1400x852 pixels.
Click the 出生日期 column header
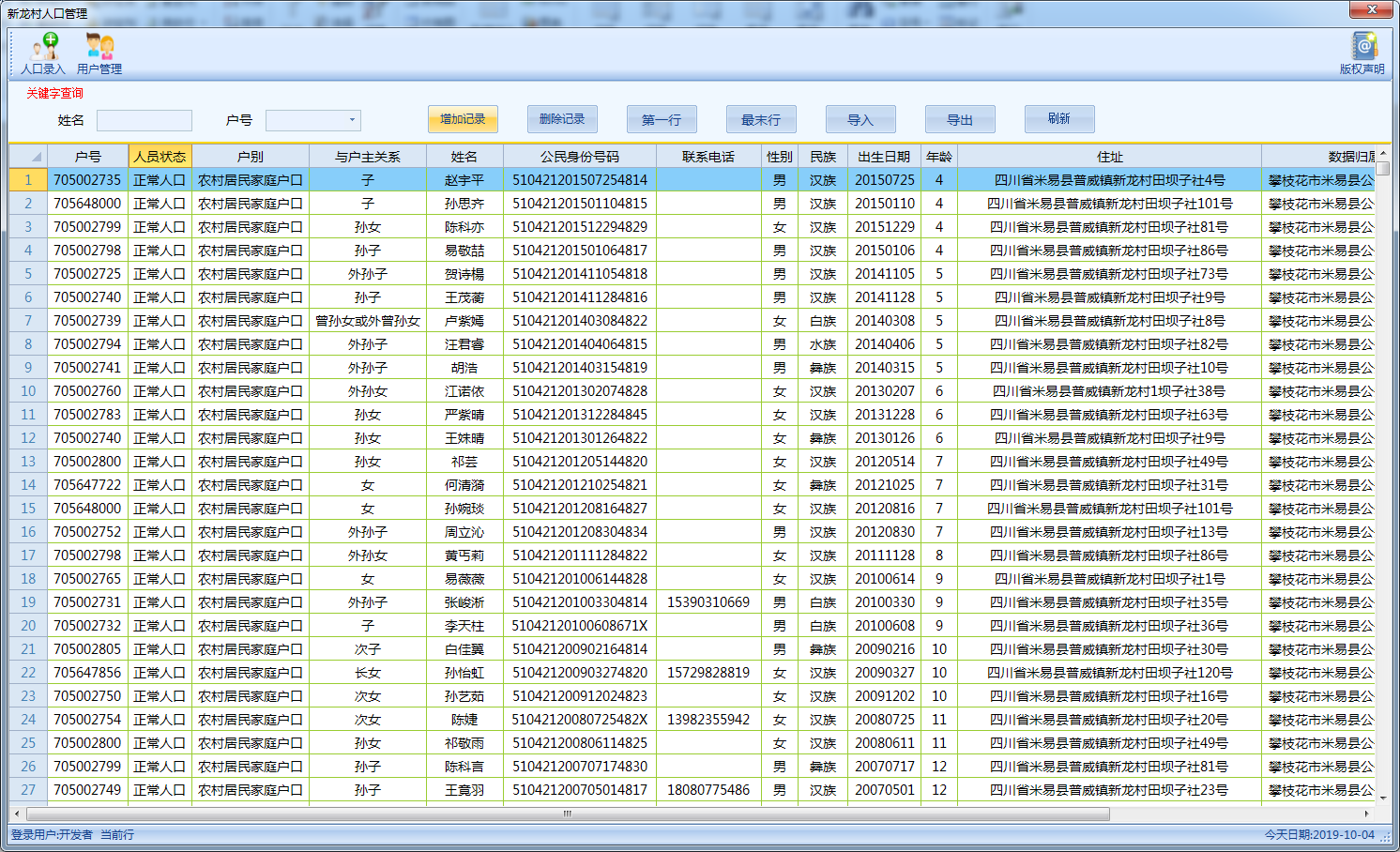884,157
